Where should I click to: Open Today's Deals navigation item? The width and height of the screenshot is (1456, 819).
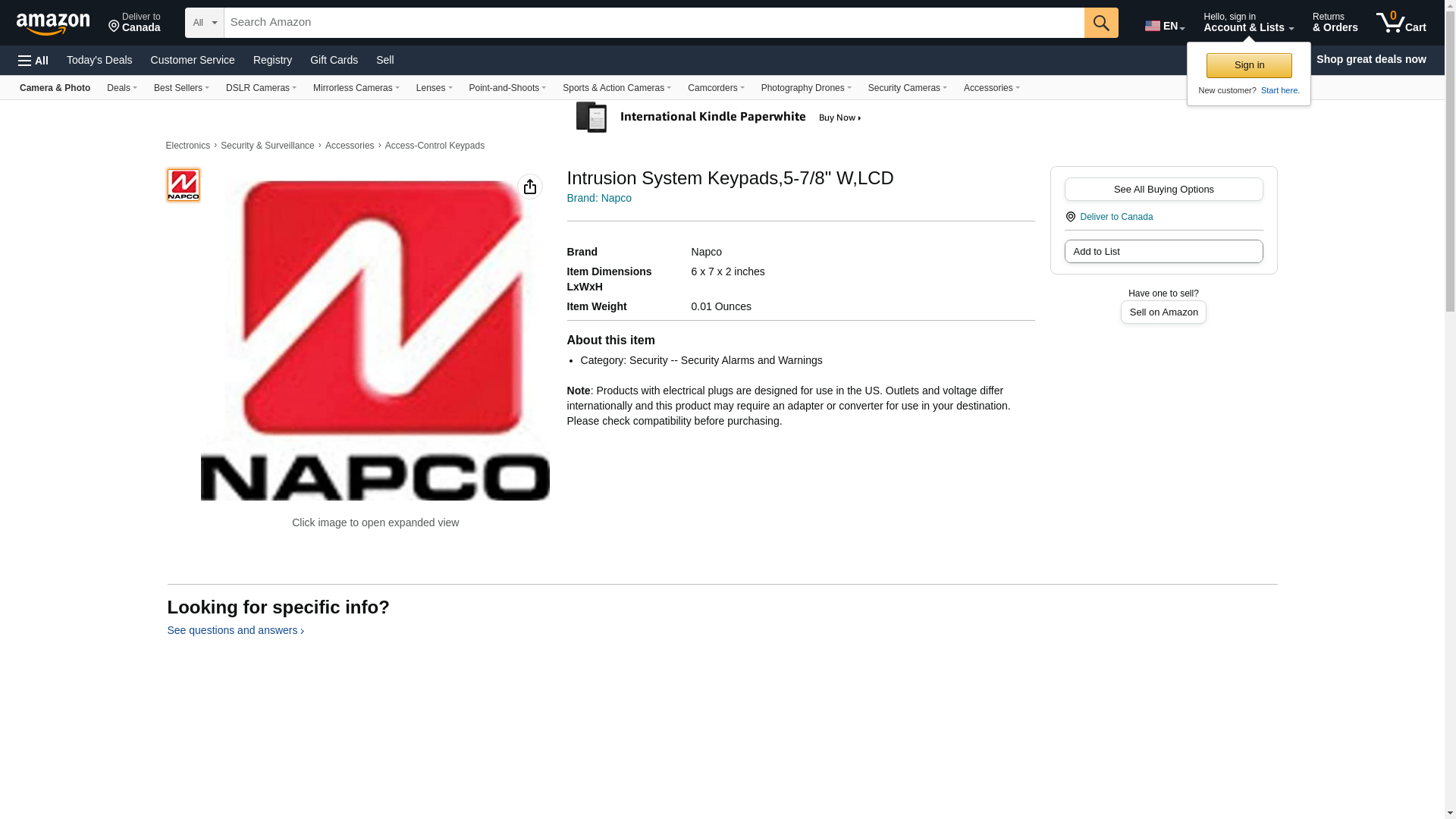99,60
